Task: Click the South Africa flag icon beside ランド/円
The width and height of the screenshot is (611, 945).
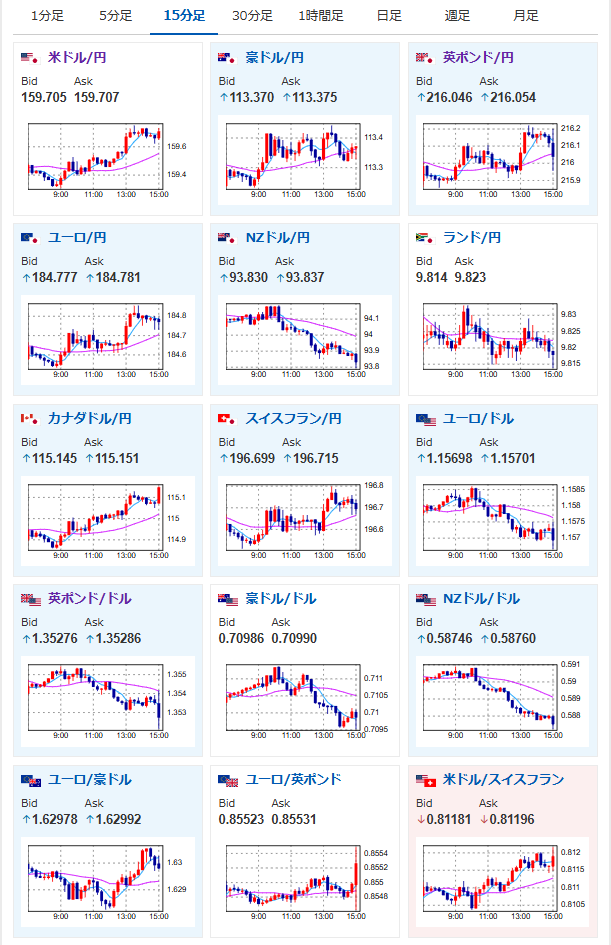Action: 425,238
